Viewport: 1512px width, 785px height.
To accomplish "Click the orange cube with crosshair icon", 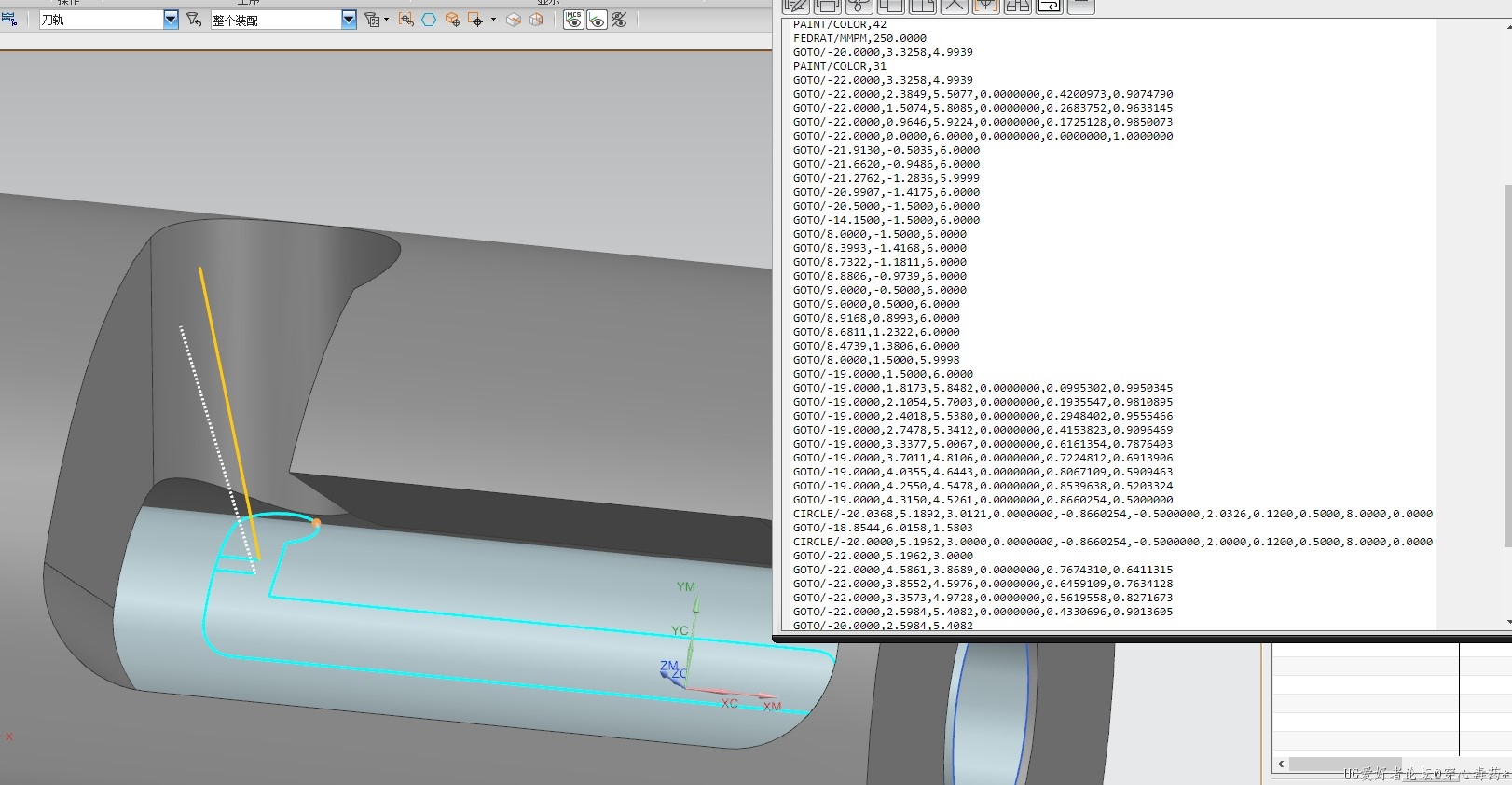I will [452, 20].
